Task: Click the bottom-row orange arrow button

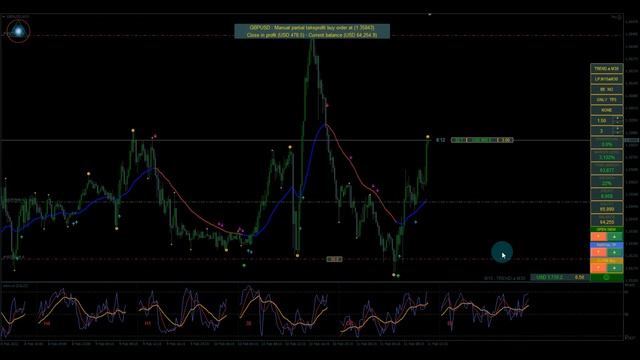Action: coord(598,268)
